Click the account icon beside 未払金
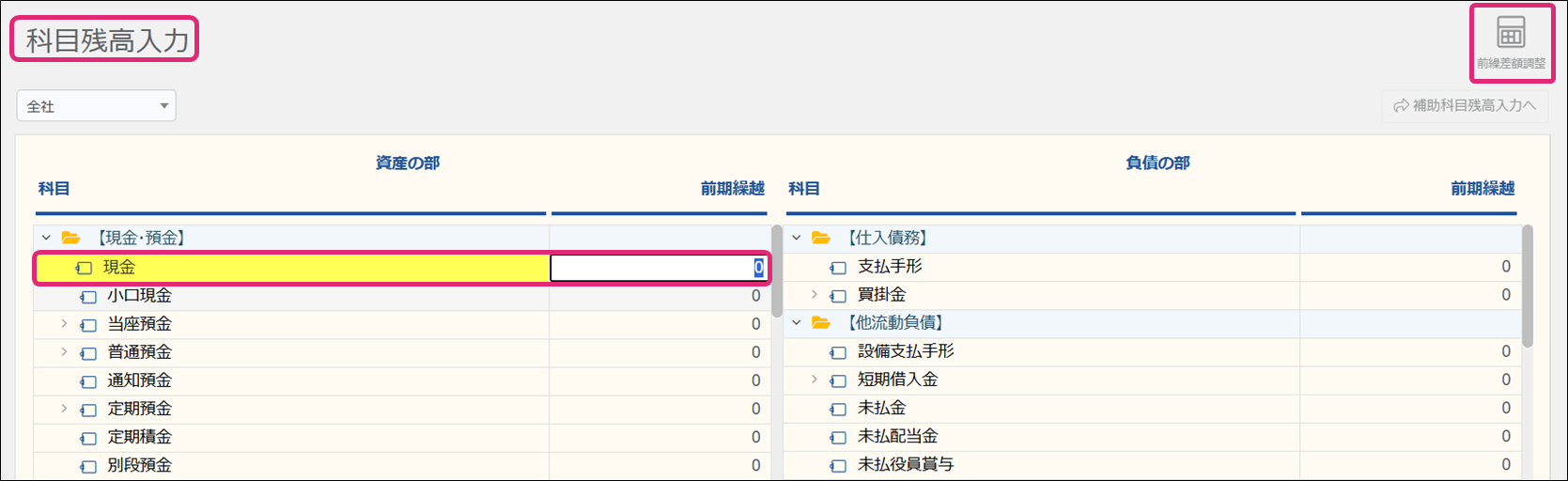 (838, 409)
